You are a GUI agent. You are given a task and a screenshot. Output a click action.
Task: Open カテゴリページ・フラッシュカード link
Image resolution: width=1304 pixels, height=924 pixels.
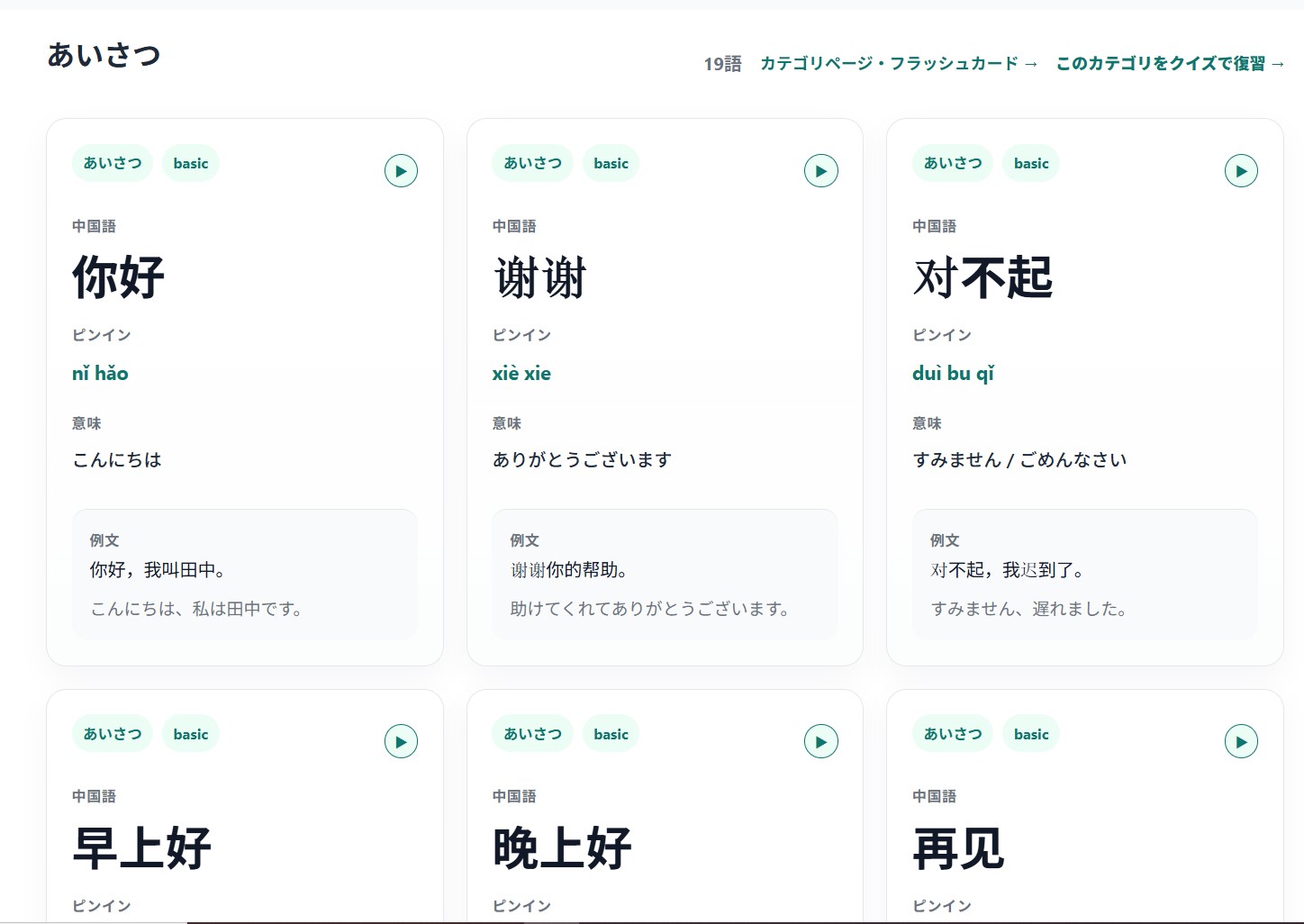coord(898,64)
